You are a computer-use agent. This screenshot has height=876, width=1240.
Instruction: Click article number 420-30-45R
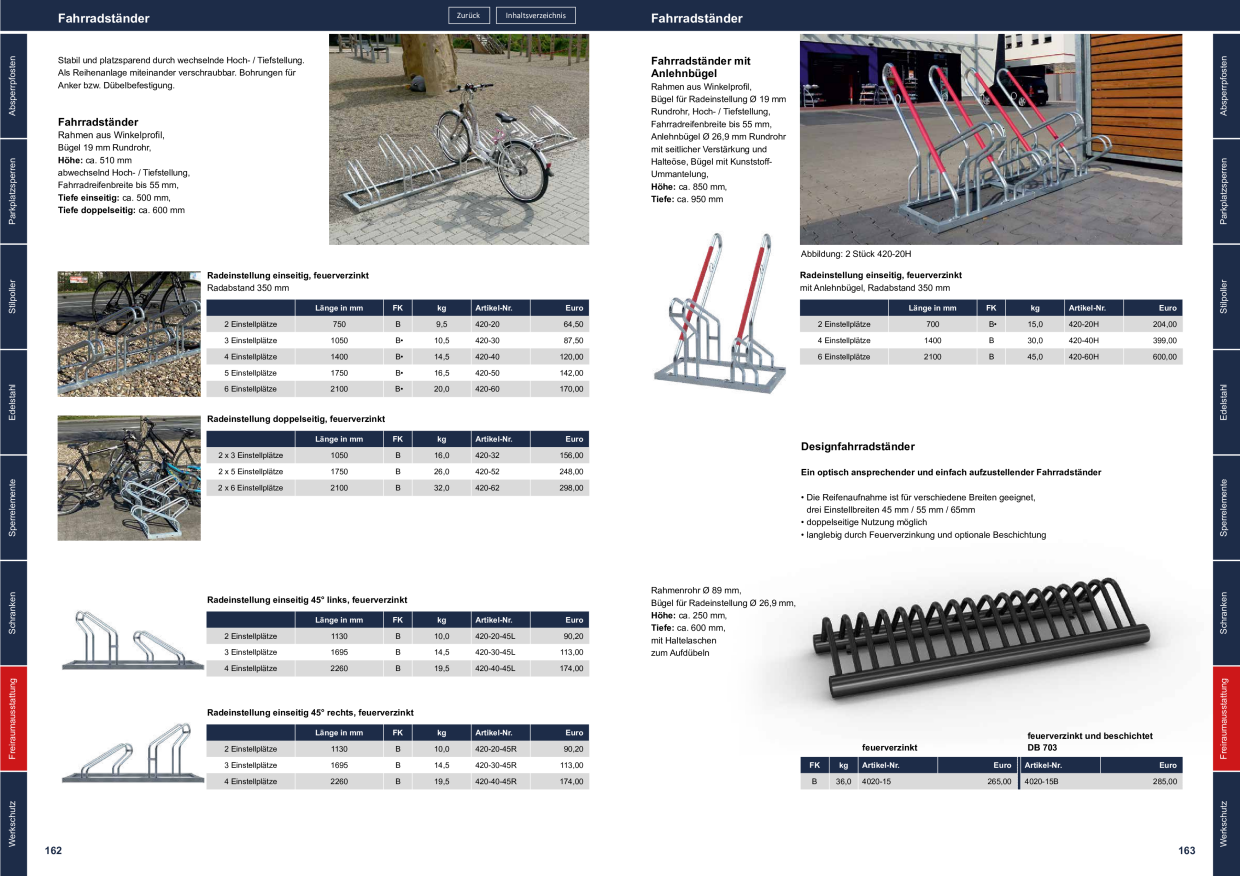496,765
